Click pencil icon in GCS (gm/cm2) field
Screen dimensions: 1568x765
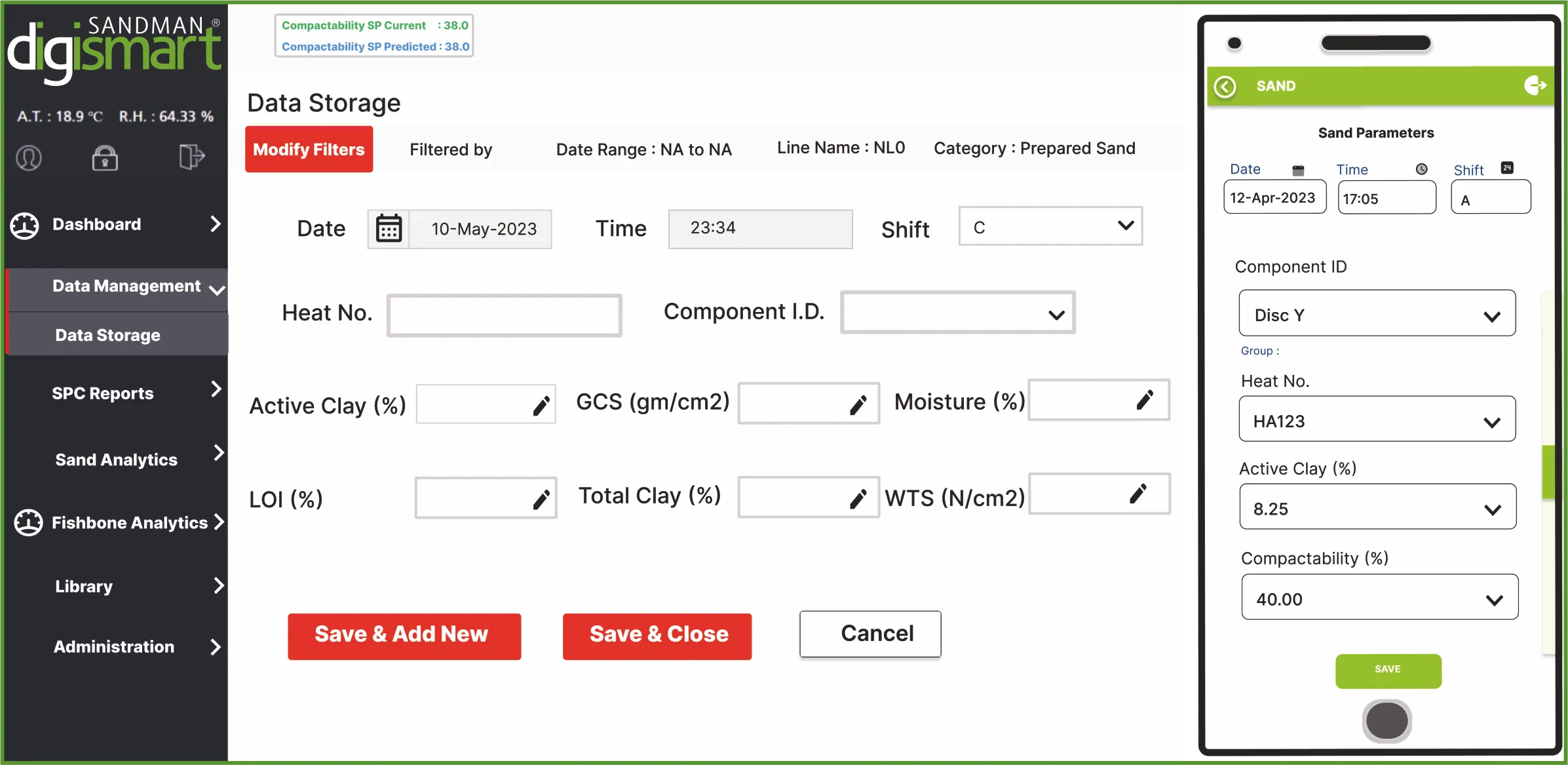point(858,405)
